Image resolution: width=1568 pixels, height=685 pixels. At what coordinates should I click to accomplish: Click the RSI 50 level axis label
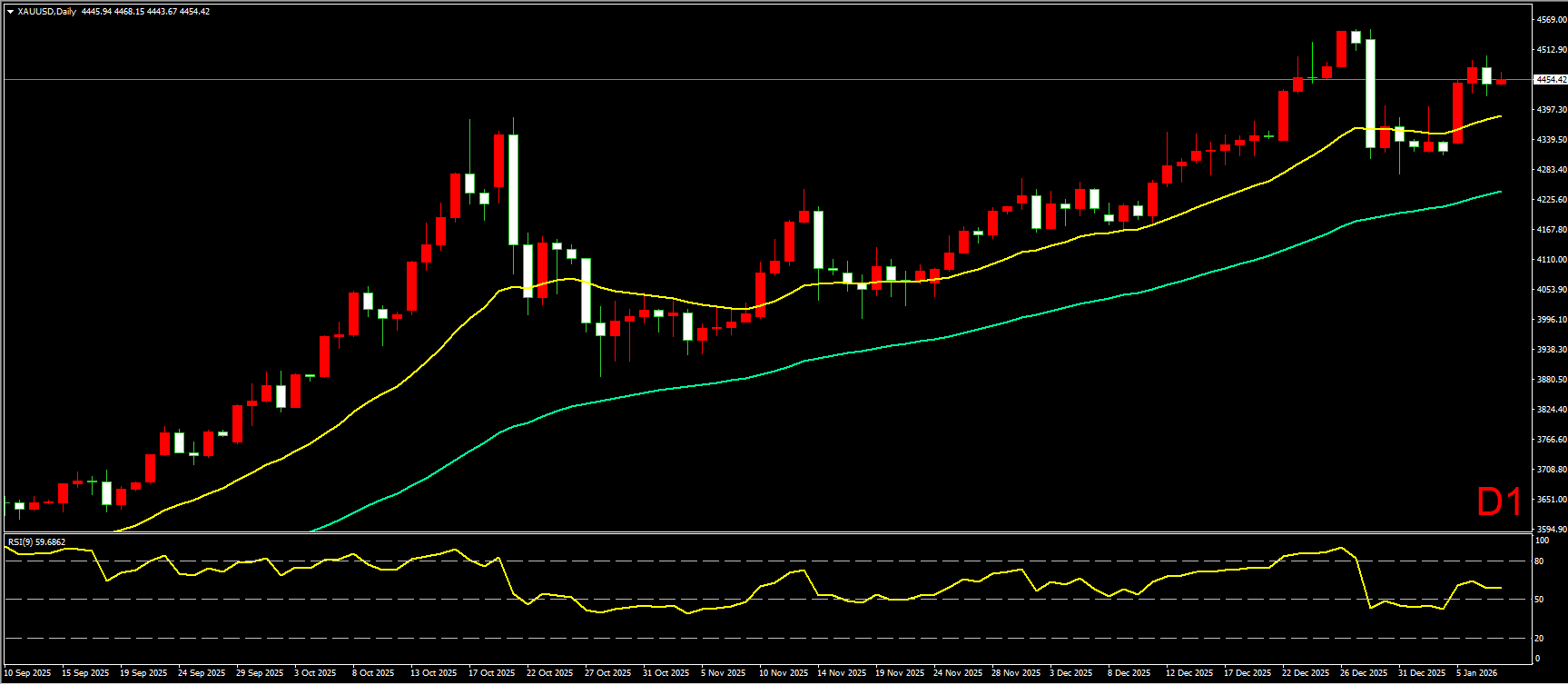tap(1539, 600)
